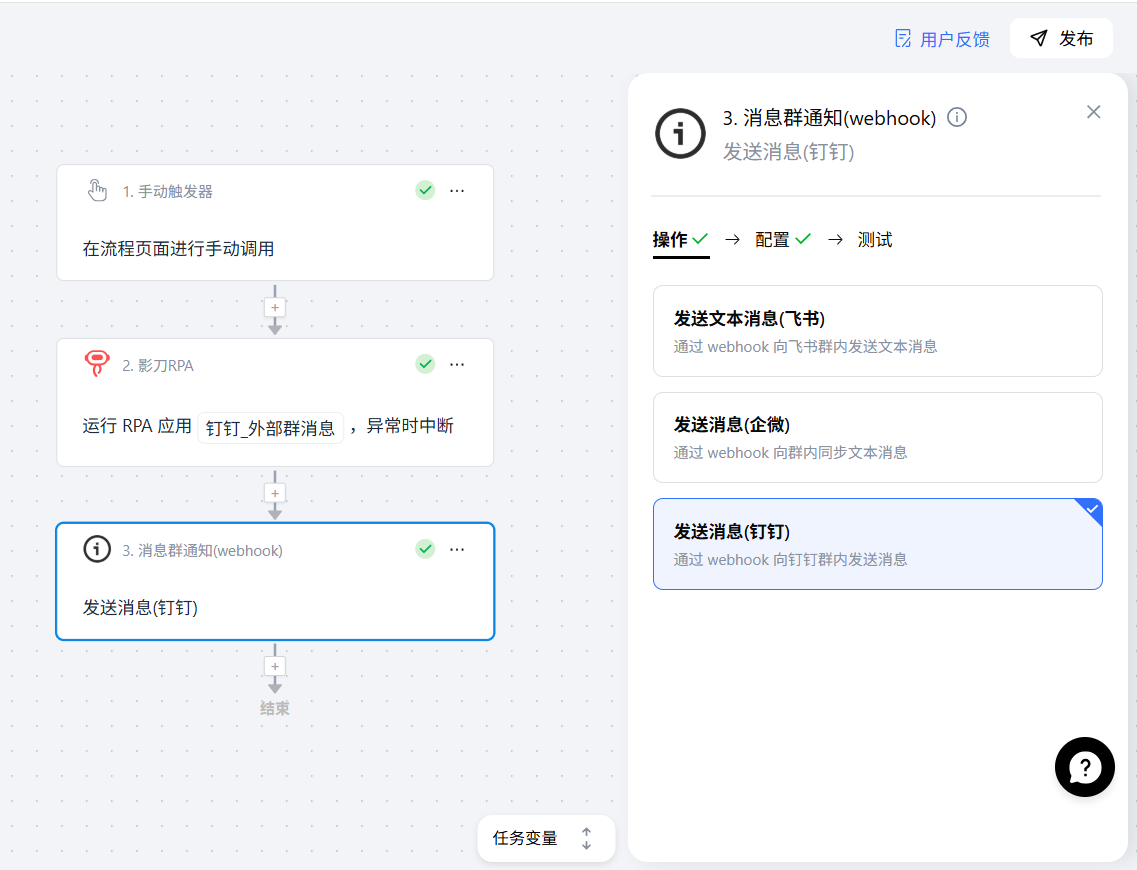Click the 钉钉_外部群消息 app name tag

(x=270, y=427)
